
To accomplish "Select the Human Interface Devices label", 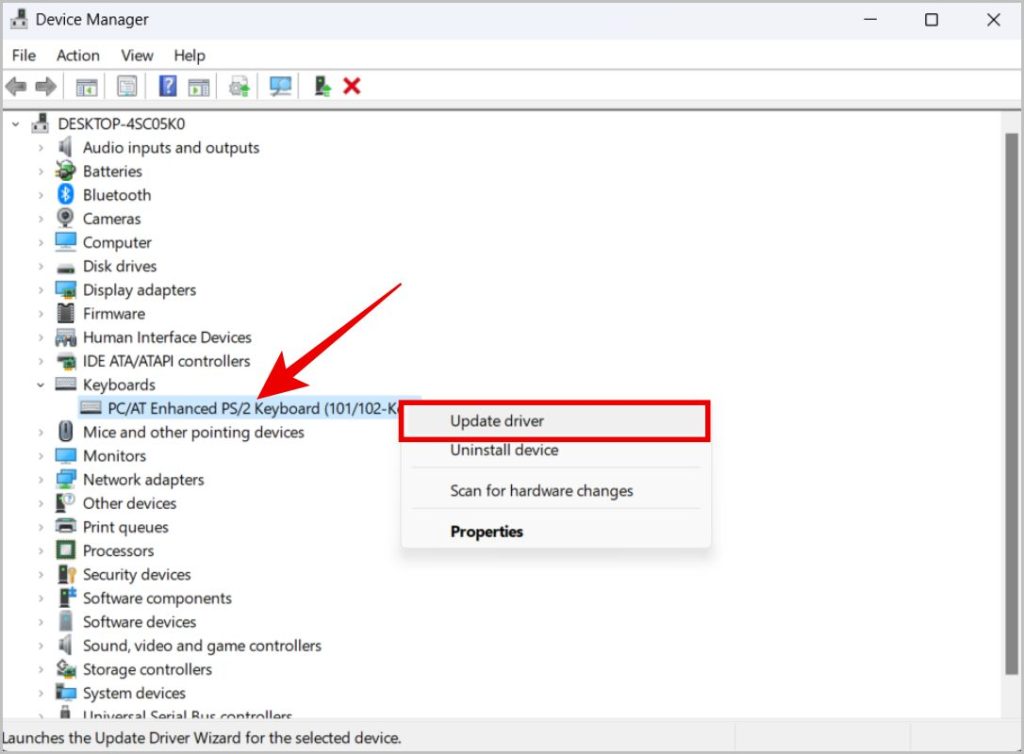I will point(167,337).
